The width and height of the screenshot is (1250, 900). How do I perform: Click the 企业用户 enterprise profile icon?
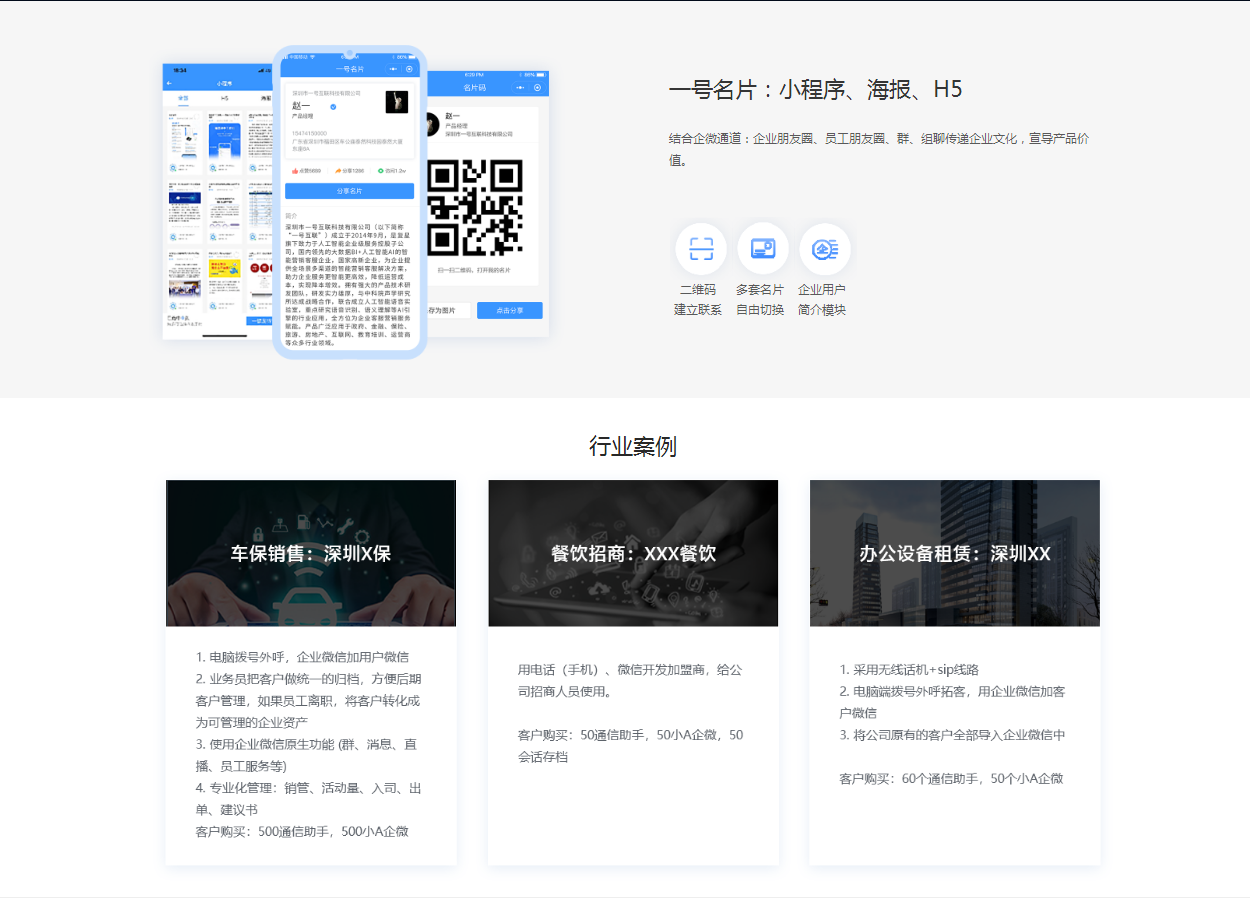tap(825, 249)
